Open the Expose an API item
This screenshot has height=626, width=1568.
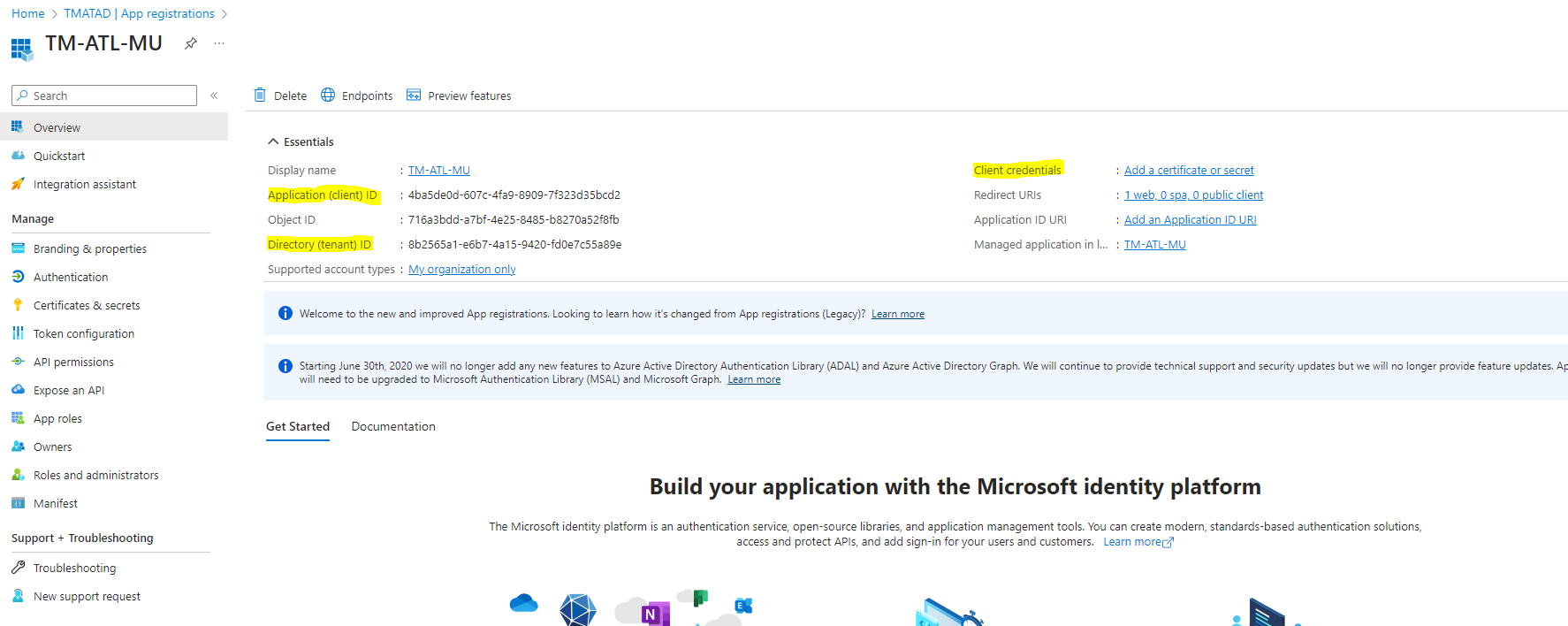tap(68, 390)
